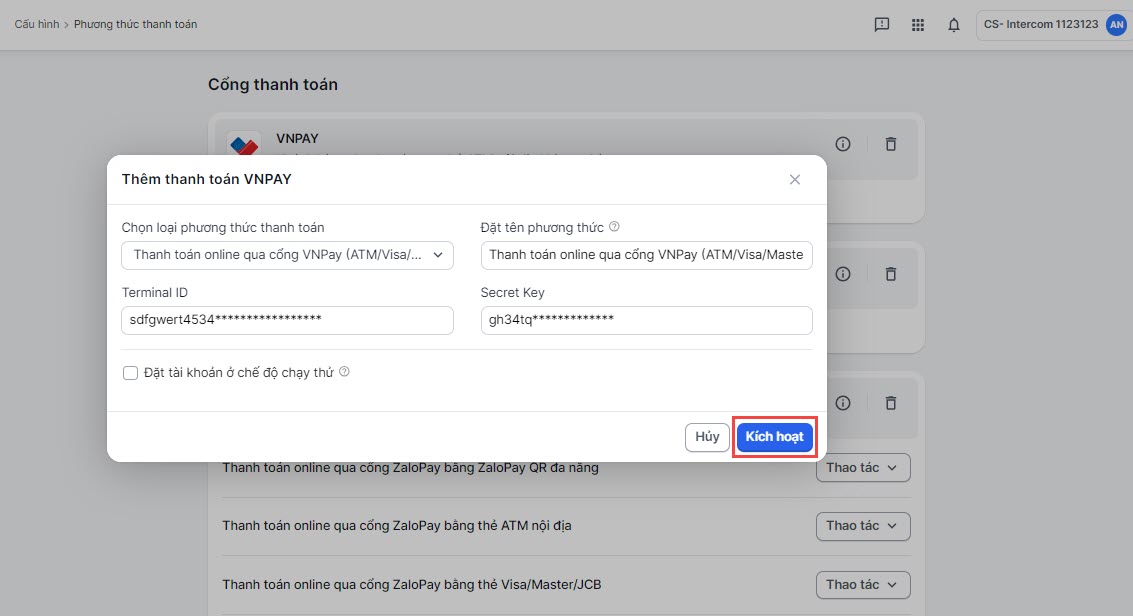Click the ZaloPay thẻ ATM nội địa row text
Viewport: 1133px width, 616px height.
click(x=397, y=526)
